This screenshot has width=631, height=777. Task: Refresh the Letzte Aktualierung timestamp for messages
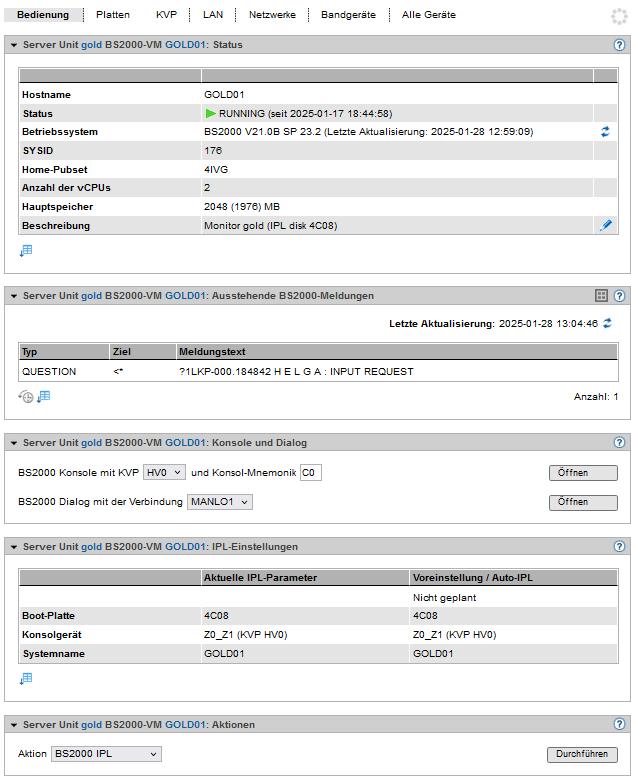coord(607,324)
